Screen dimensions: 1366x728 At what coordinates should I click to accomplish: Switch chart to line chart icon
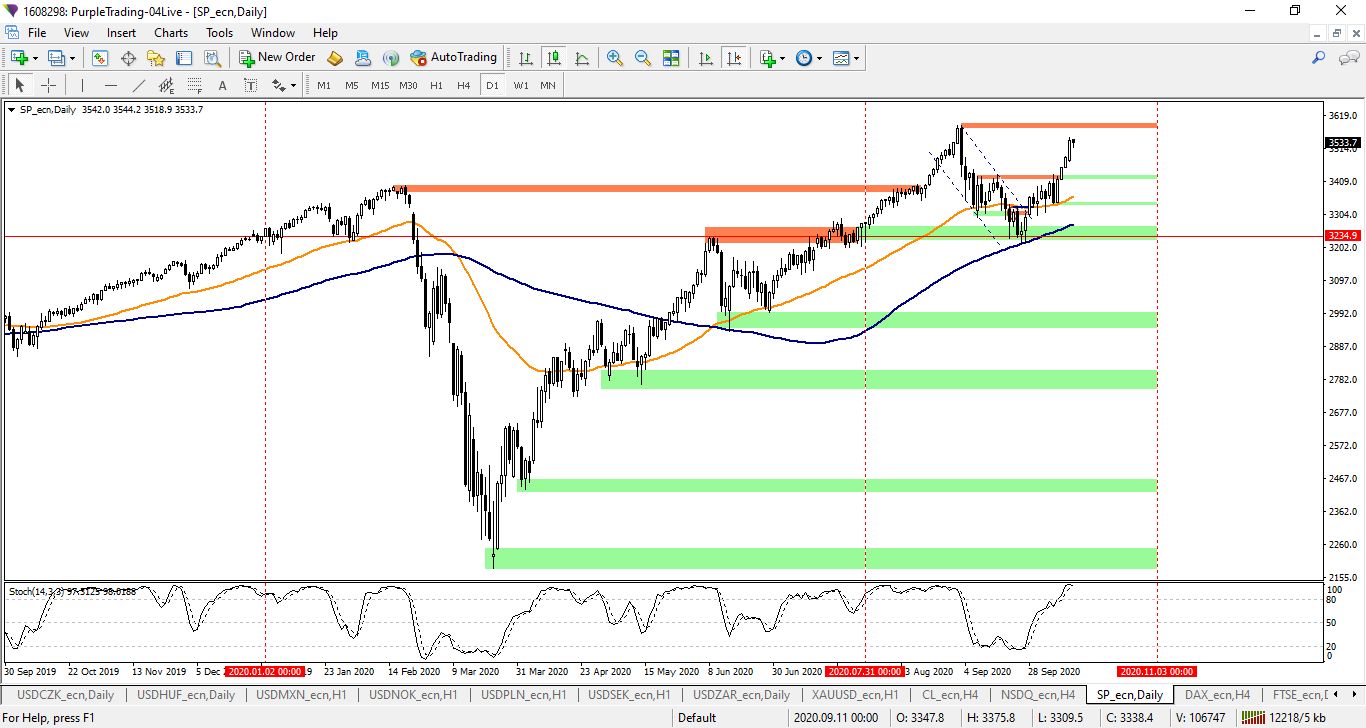pyautogui.click(x=582, y=58)
